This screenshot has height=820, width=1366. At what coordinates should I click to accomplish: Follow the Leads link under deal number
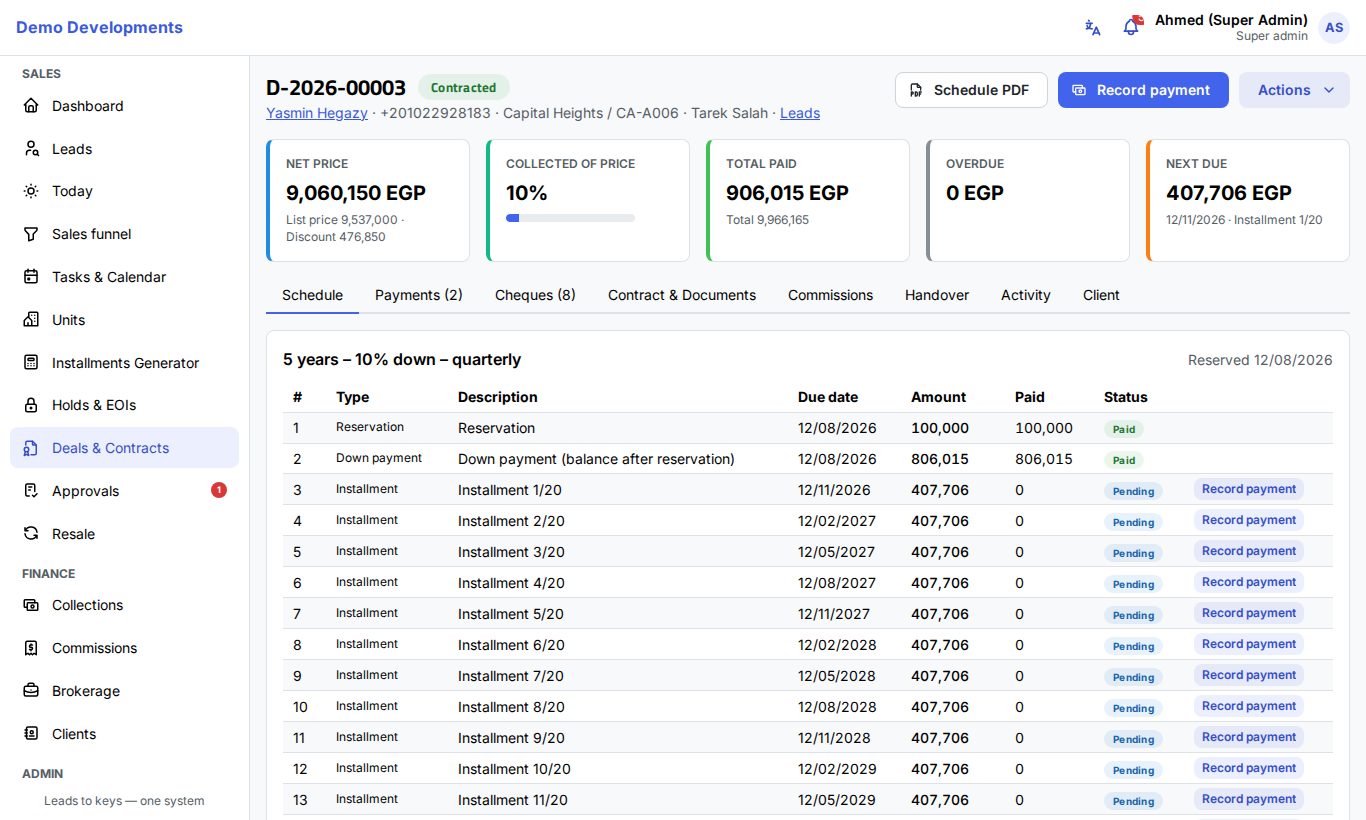(800, 113)
